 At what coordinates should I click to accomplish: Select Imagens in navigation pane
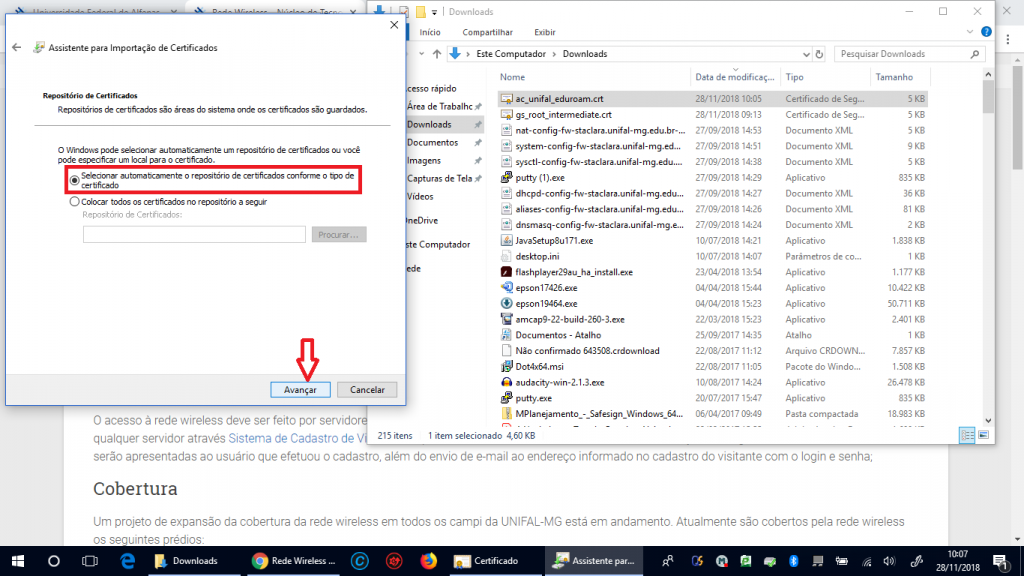[x=424, y=161]
